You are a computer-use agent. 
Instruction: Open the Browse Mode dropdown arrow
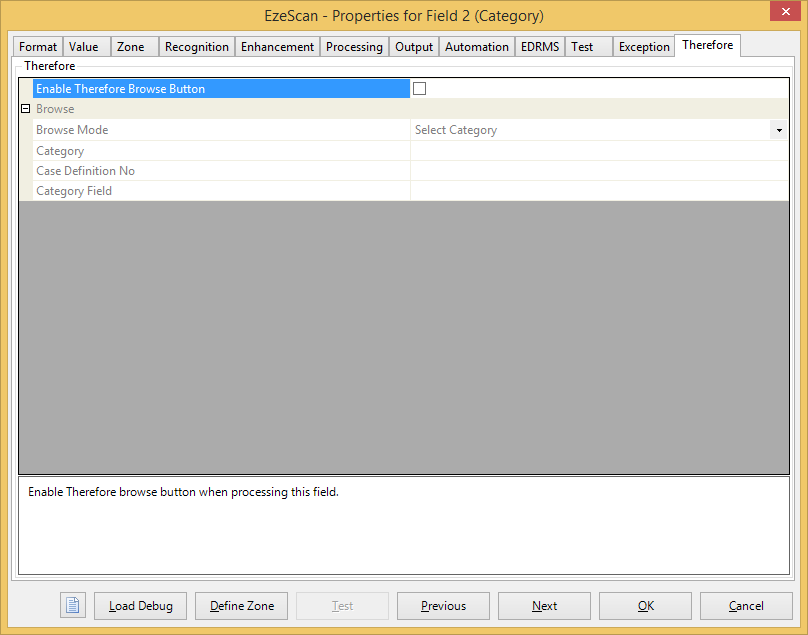[778, 130]
